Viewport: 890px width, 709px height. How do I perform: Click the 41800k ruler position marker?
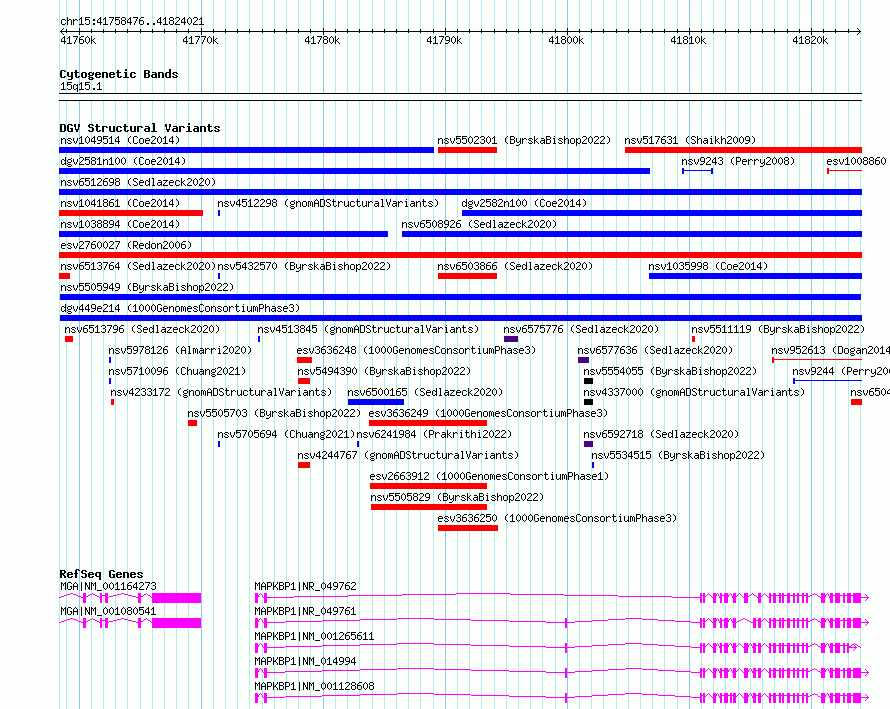click(566, 40)
